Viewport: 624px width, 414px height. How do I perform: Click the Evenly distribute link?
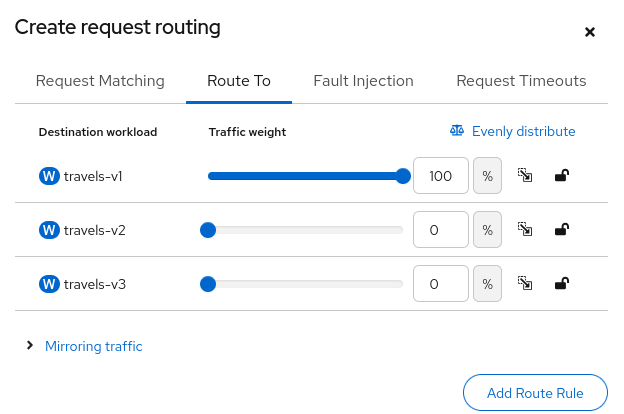523,131
